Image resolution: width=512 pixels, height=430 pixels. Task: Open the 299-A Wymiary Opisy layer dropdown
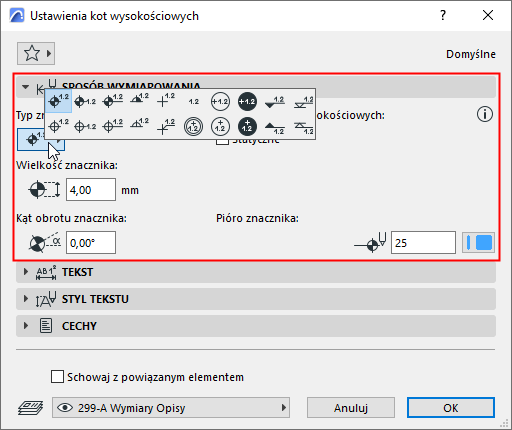pos(171,407)
